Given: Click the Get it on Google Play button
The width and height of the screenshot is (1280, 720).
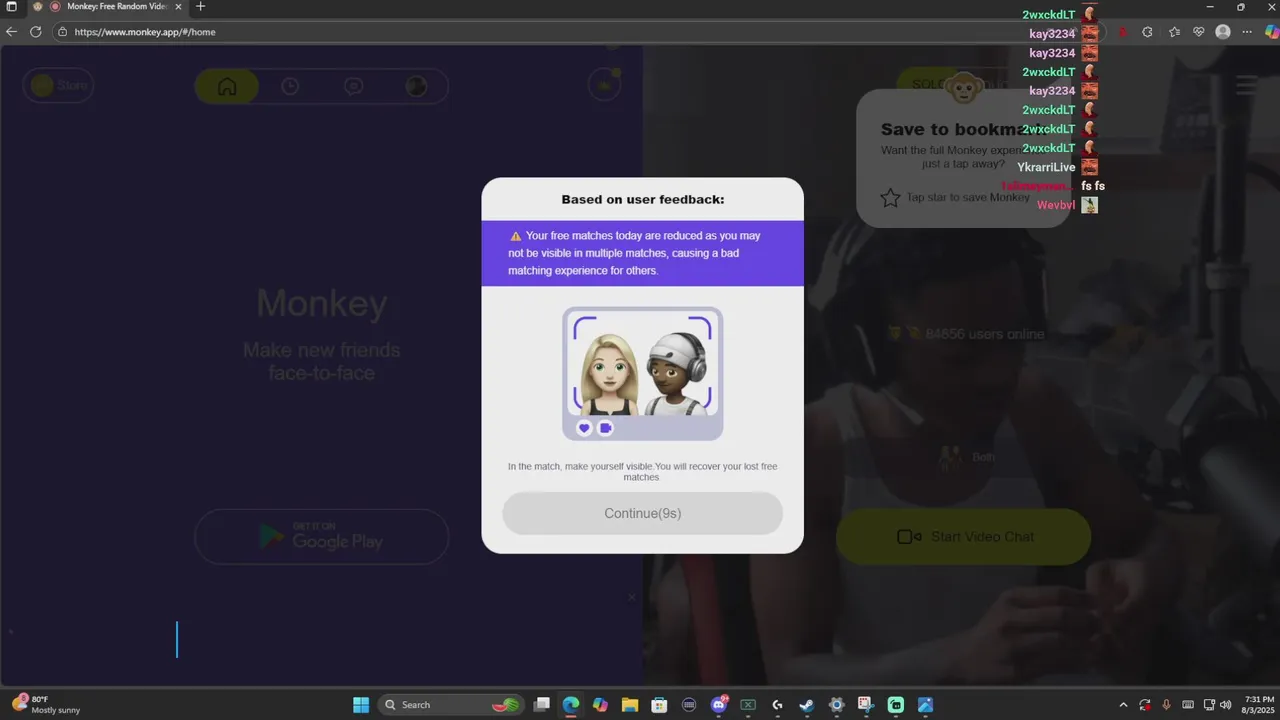Looking at the screenshot, I should tap(321, 537).
